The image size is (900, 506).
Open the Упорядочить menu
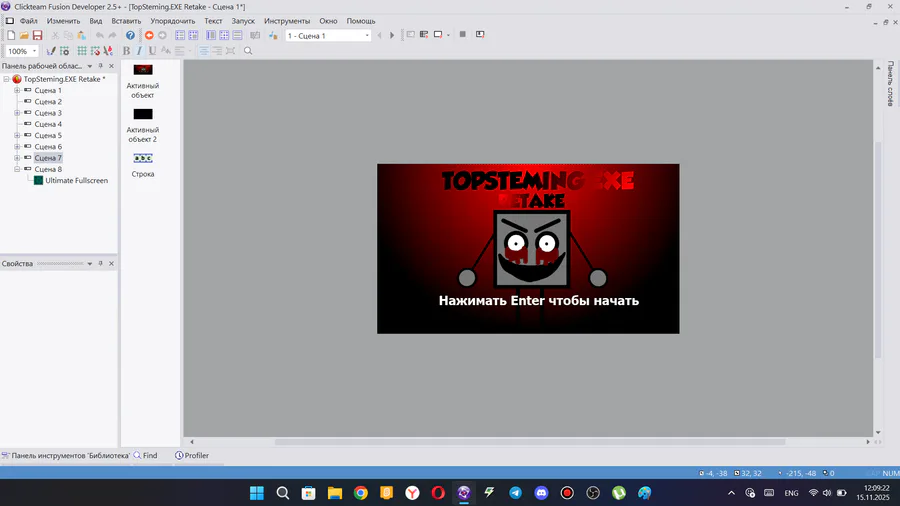pyautogui.click(x=173, y=21)
